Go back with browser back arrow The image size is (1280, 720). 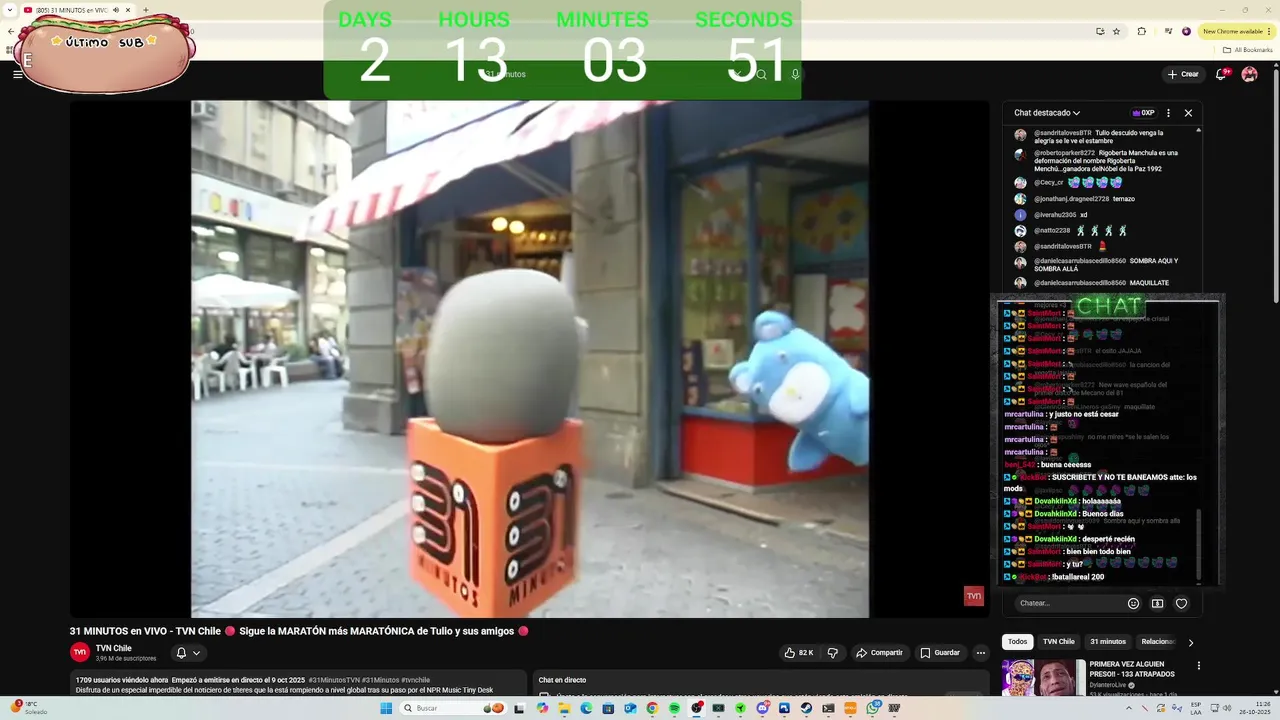tap(10, 31)
